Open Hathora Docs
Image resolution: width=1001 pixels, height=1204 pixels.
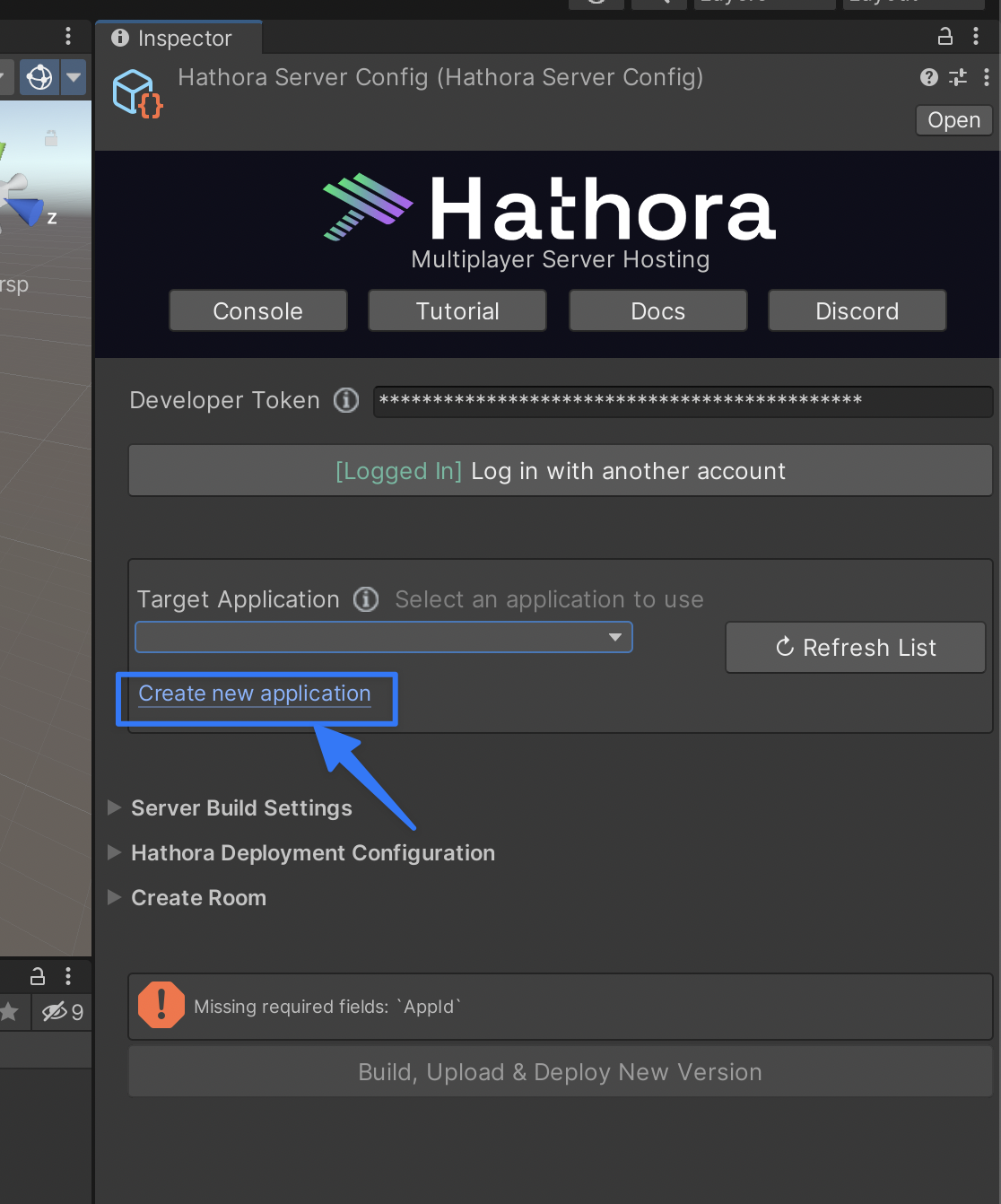(x=657, y=310)
